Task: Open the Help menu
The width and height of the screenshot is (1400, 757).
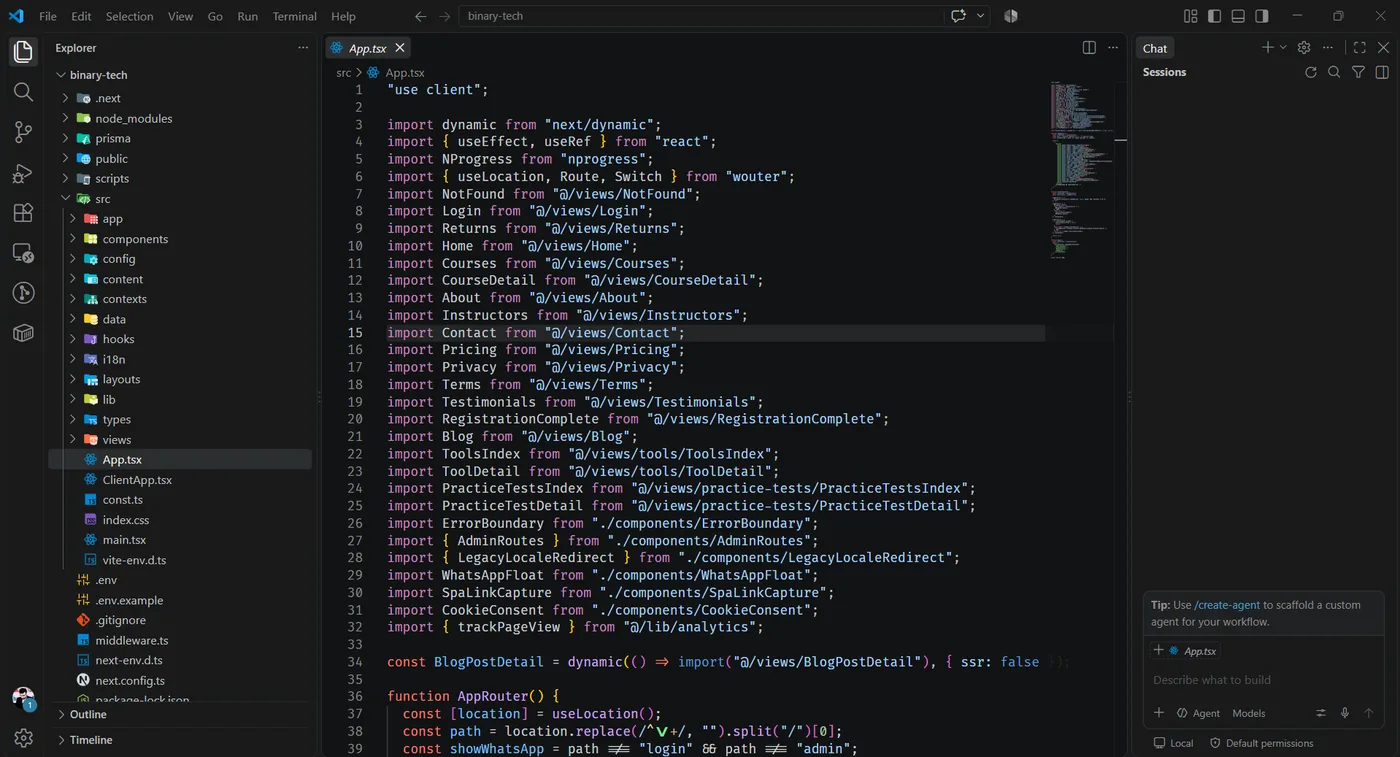Action: point(343,16)
